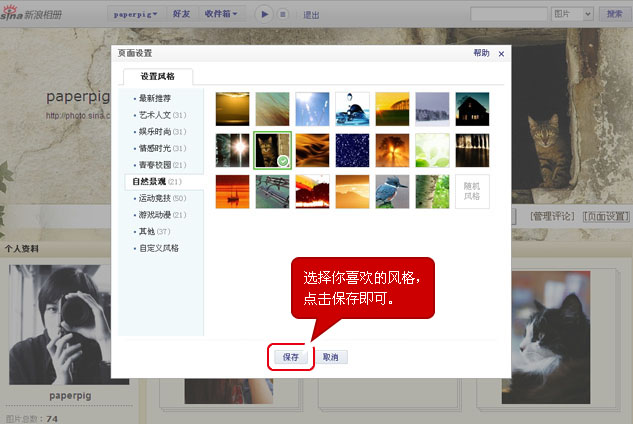Choose the red sunset sailboat theme

click(x=232, y=191)
